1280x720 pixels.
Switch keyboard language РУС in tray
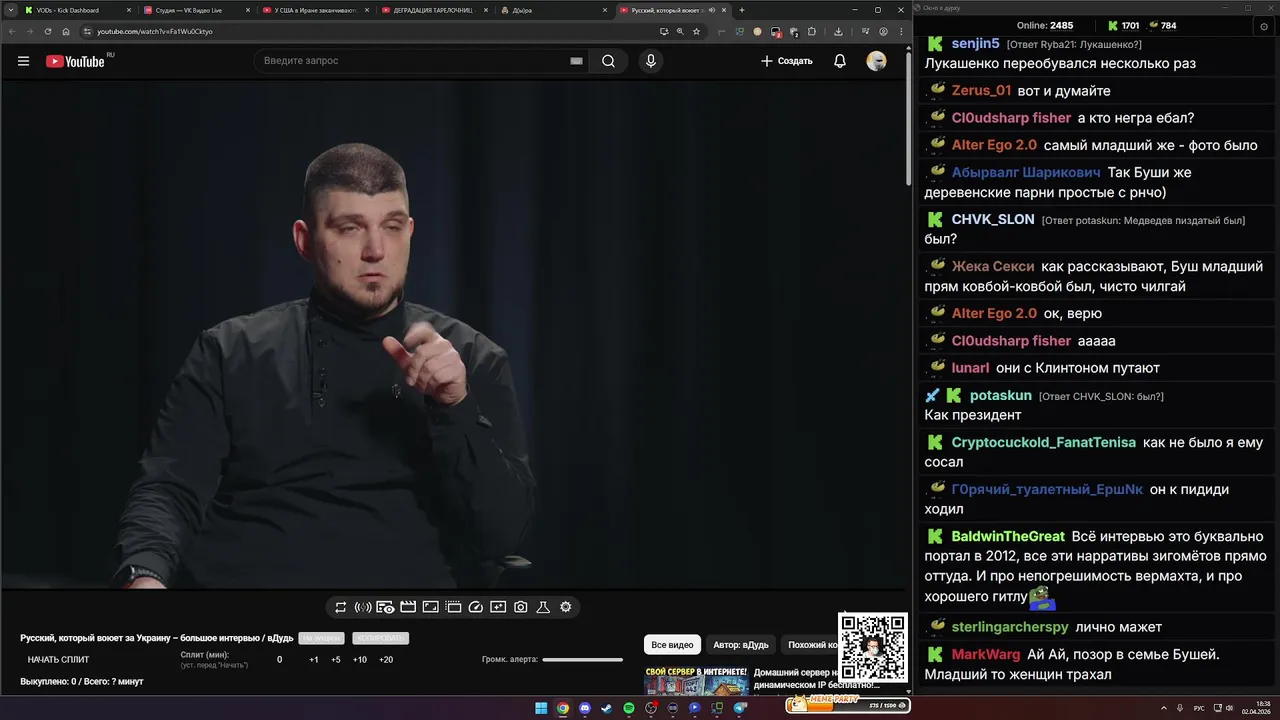tap(1199, 708)
